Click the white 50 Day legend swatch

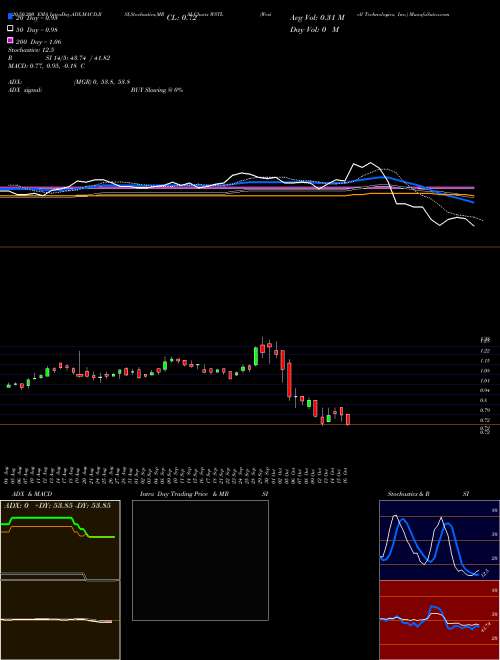coord(11,29)
